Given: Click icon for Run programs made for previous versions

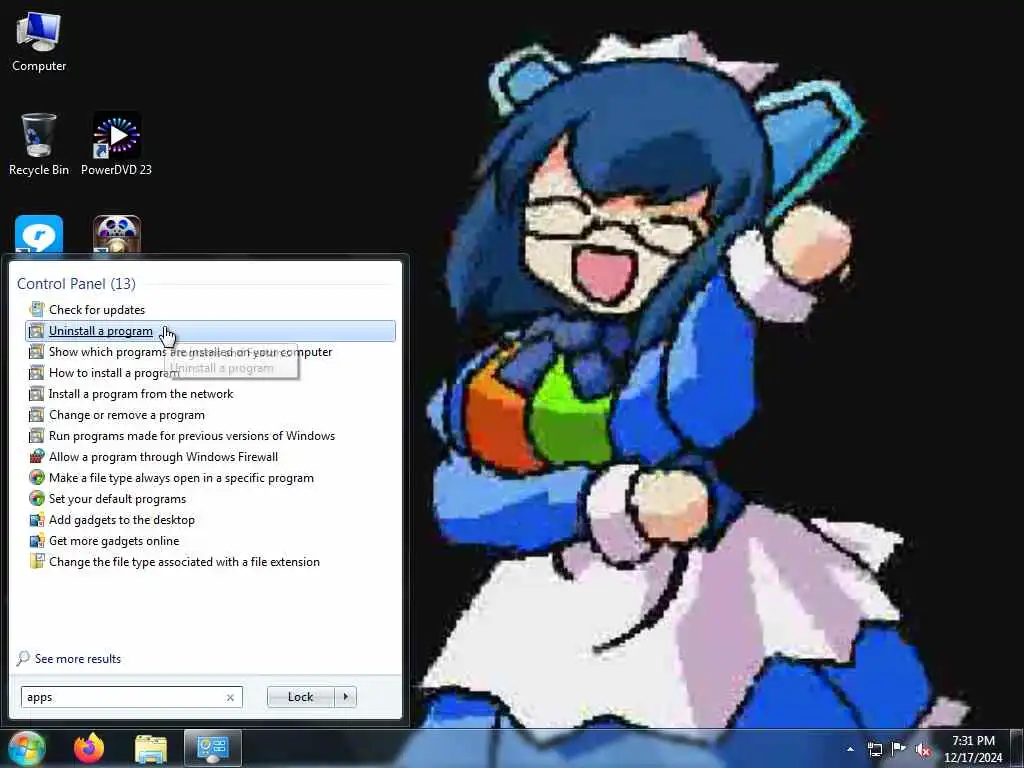Looking at the screenshot, I should click(x=37, y=436).
